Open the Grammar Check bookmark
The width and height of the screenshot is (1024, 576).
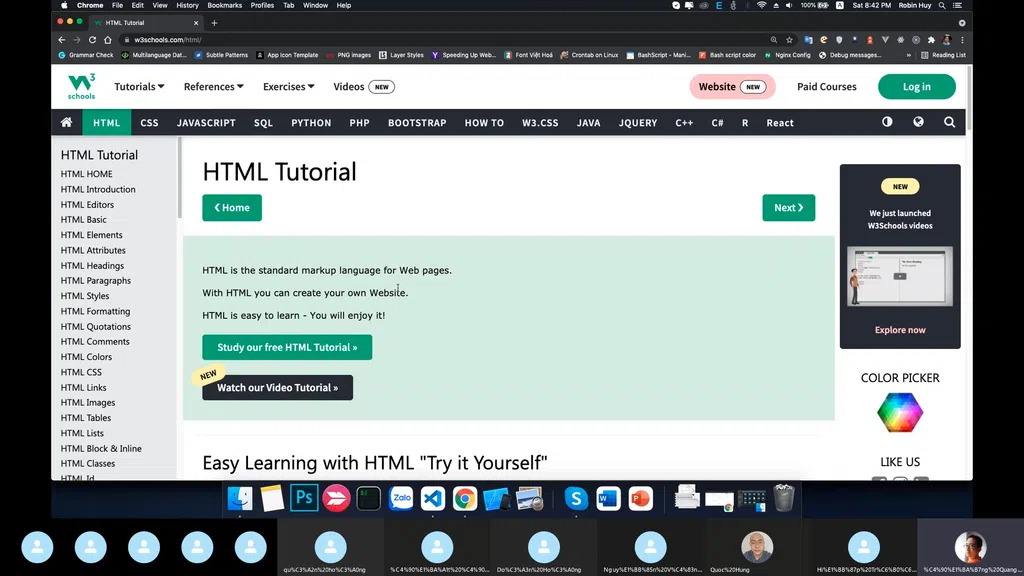[86, 56]
